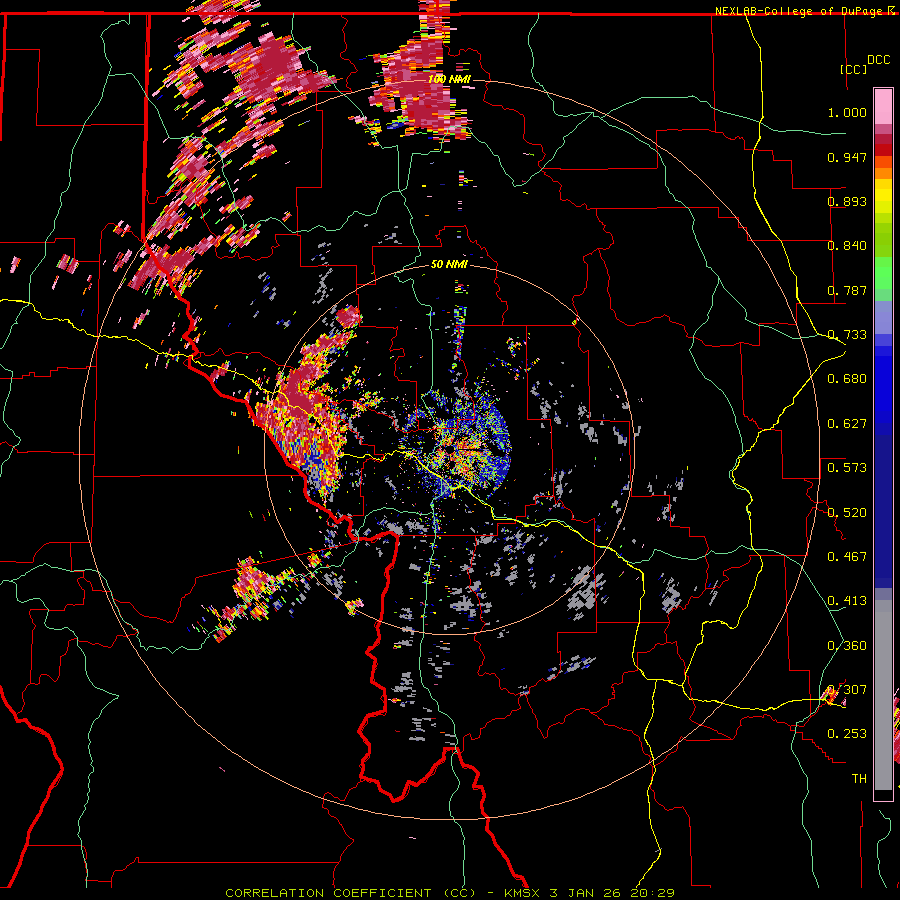
Task: Click the 0.520 legend value
Action: coord(847,513)
